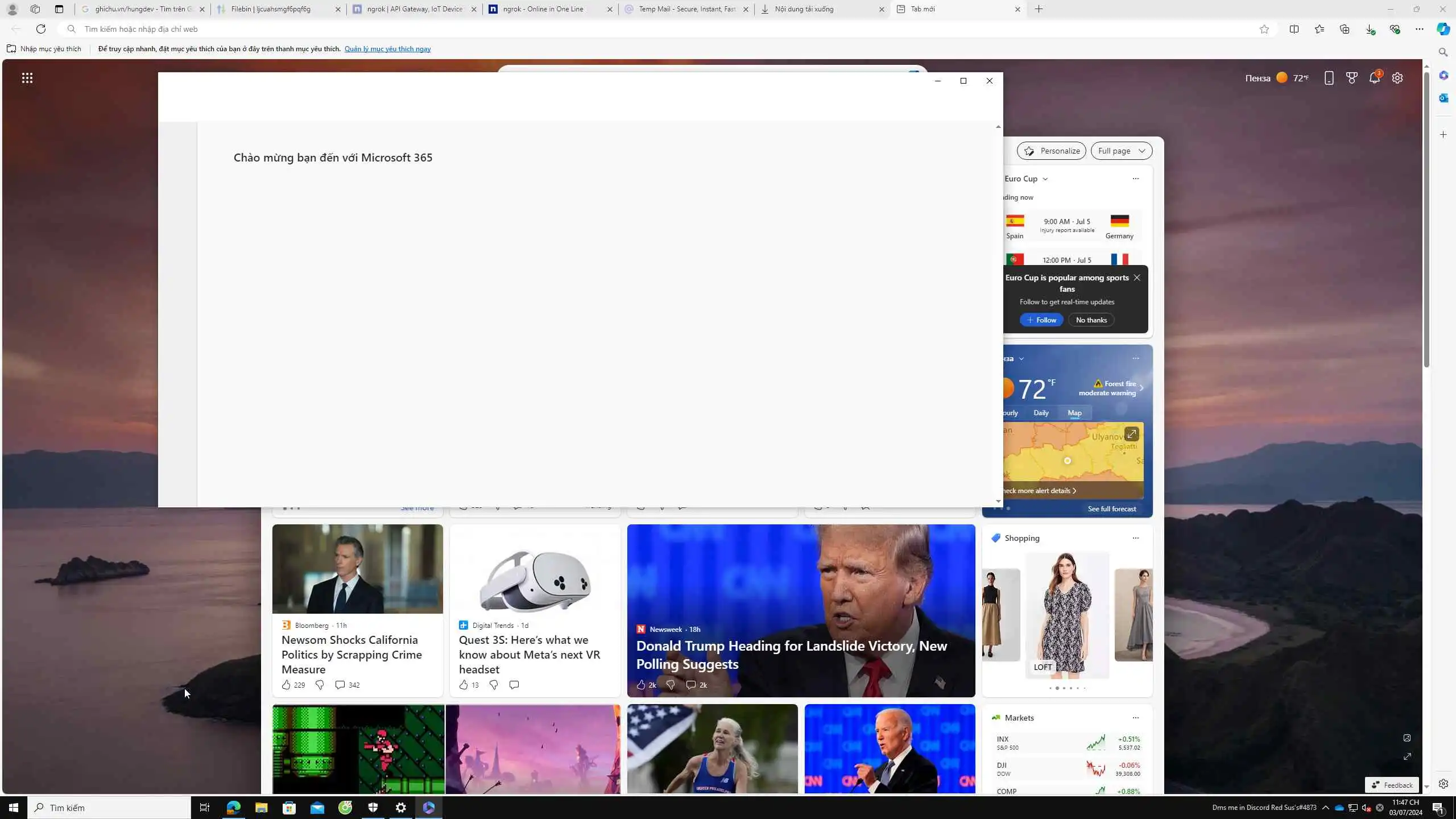Open the app launcher grid icon
Screen dimensions: 1456x819
coord(27,78)
